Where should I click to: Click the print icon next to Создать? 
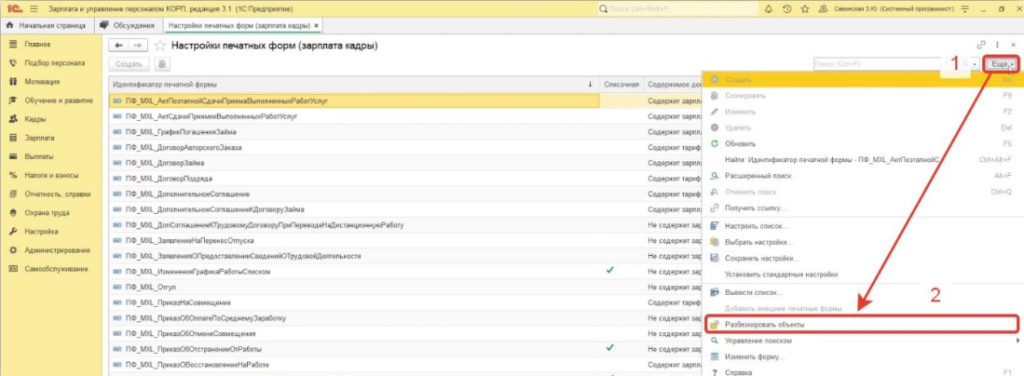(x=161, y=64)
